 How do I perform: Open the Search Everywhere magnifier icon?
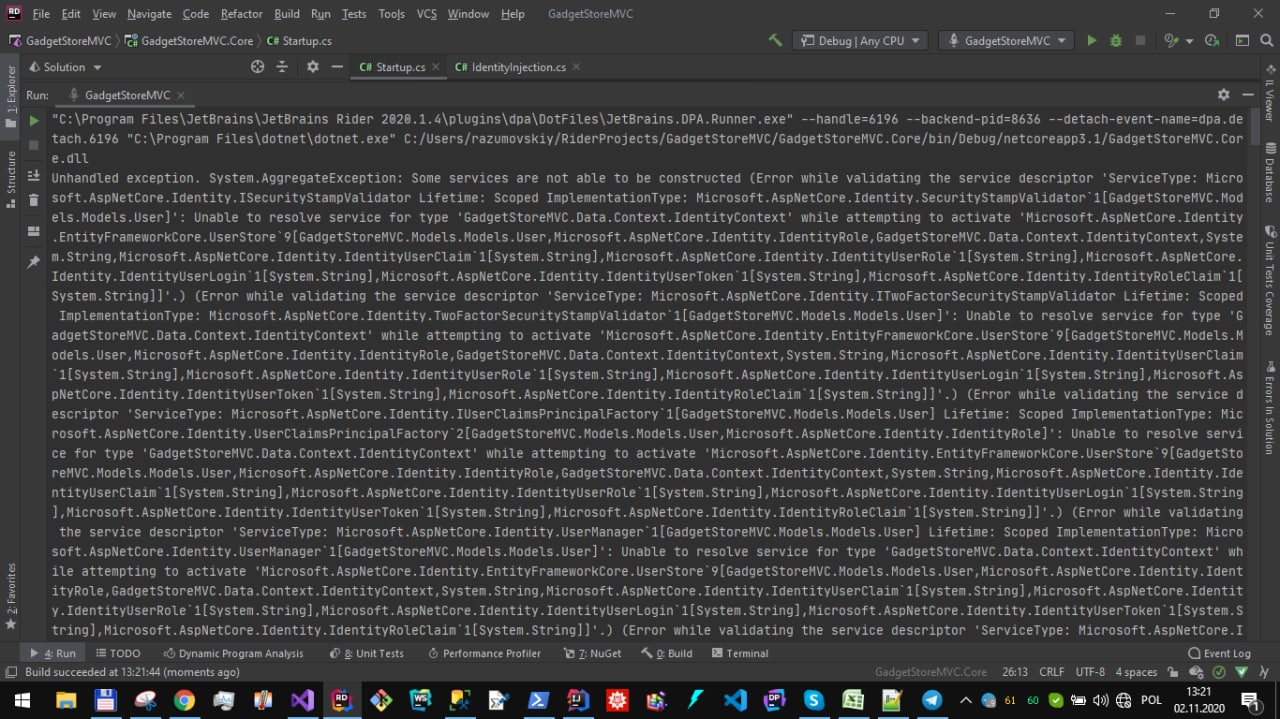[x=1266, y=41]
